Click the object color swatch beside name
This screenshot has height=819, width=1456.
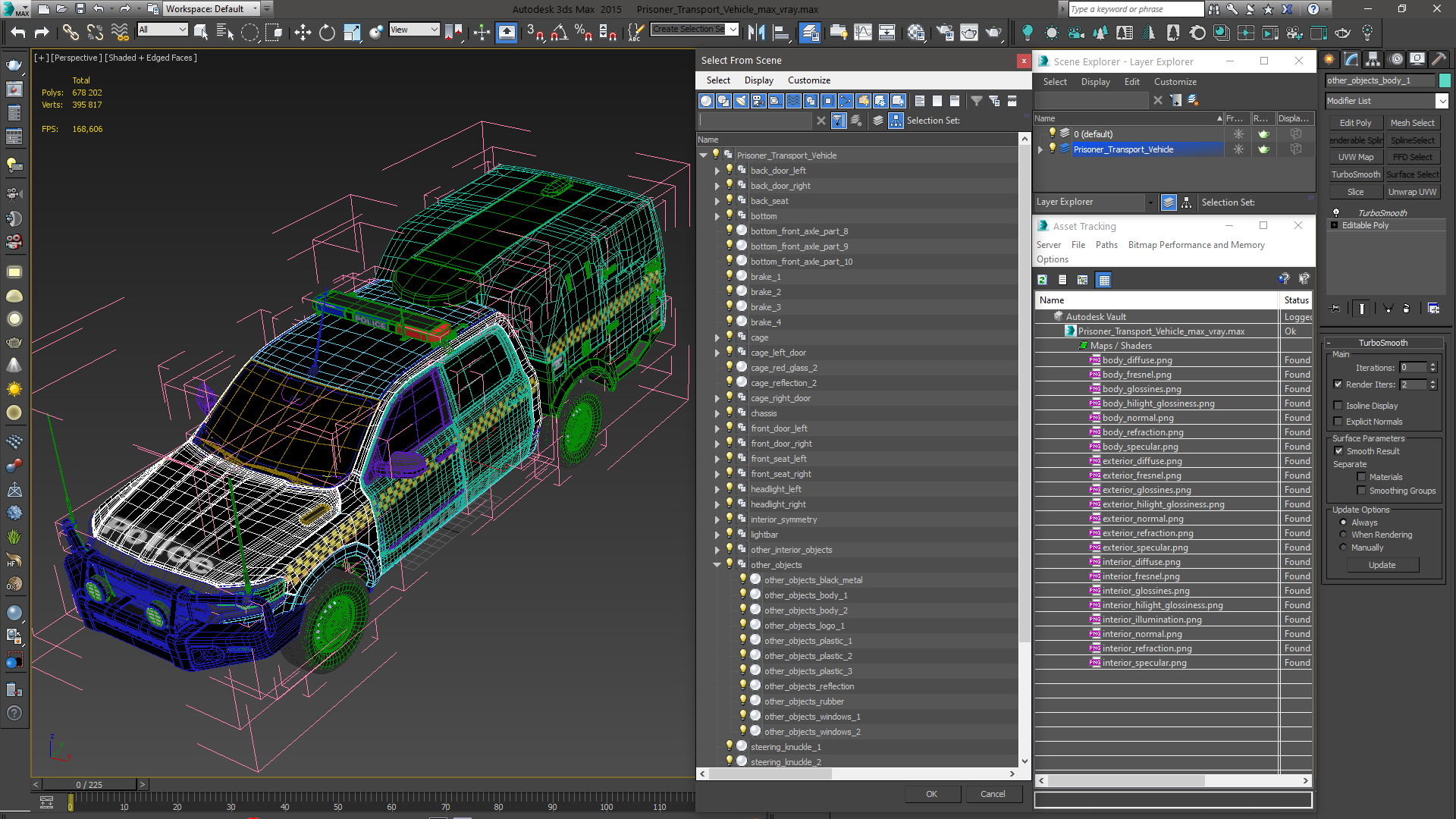[x=1444, y=80]
